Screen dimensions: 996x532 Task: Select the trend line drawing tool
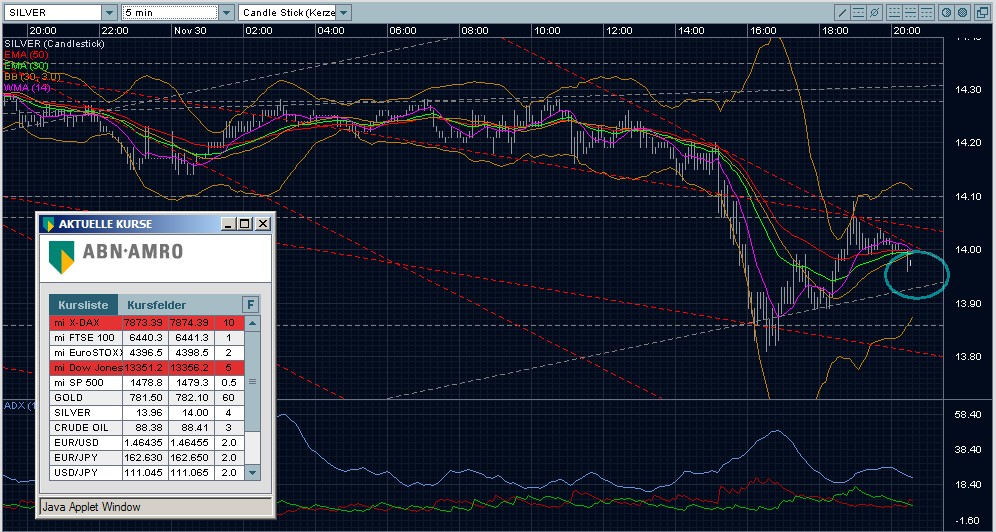click(843, 13)
